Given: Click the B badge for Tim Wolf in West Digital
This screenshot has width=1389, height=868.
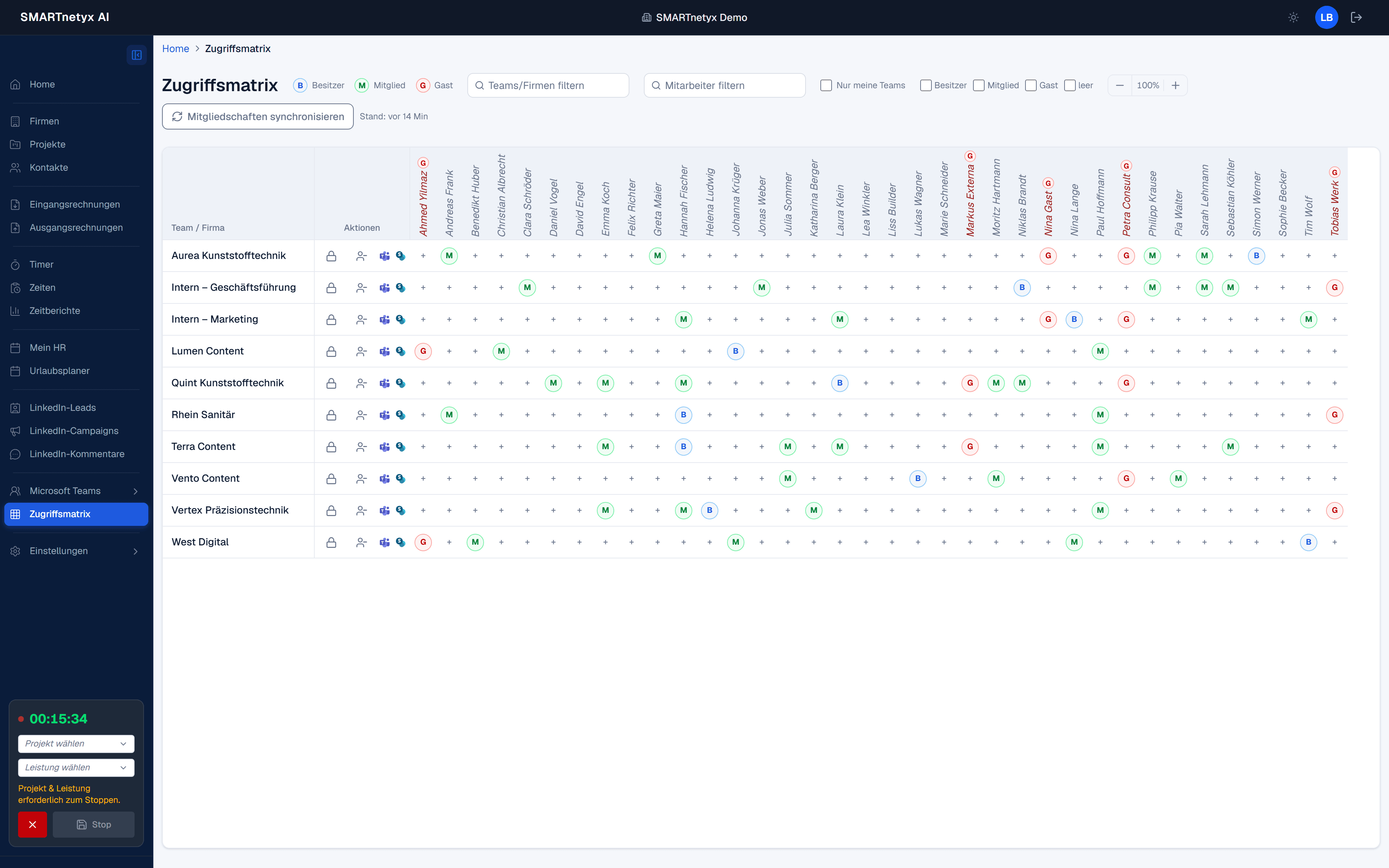Looking at the screenshot, I should (1308, 542).
